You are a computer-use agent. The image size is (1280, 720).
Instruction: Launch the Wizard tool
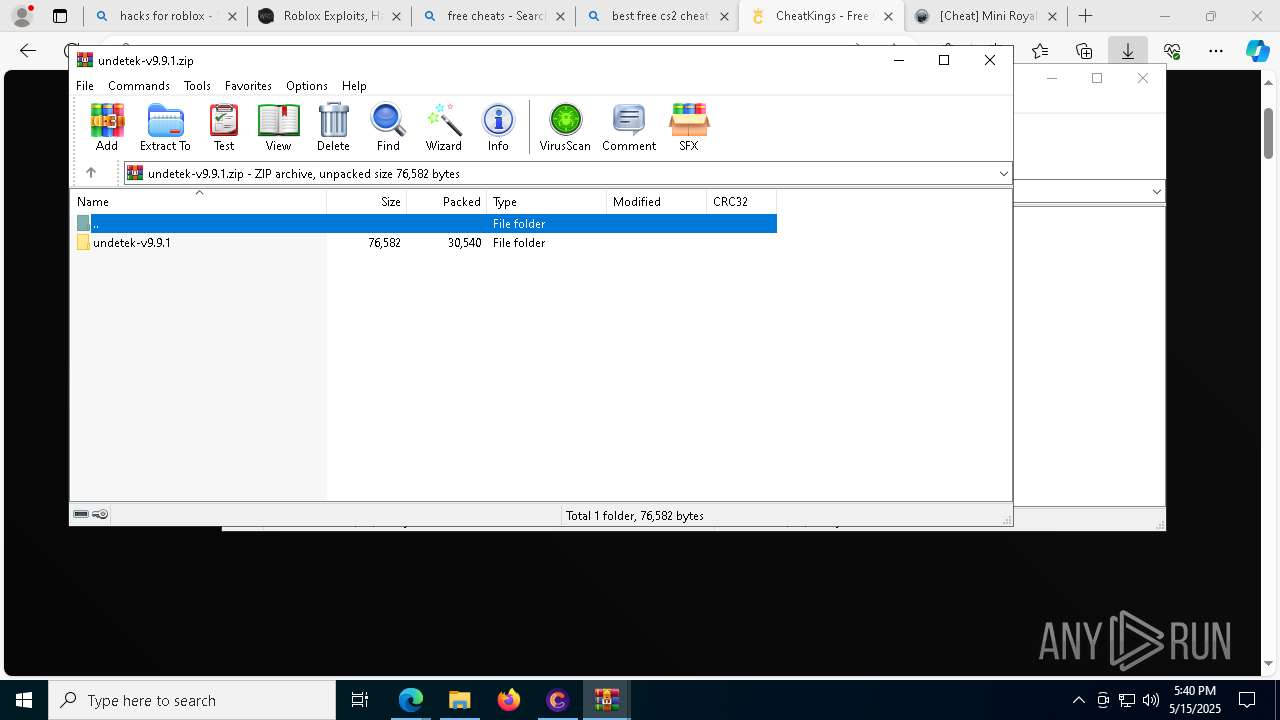(x=444, y=127)
